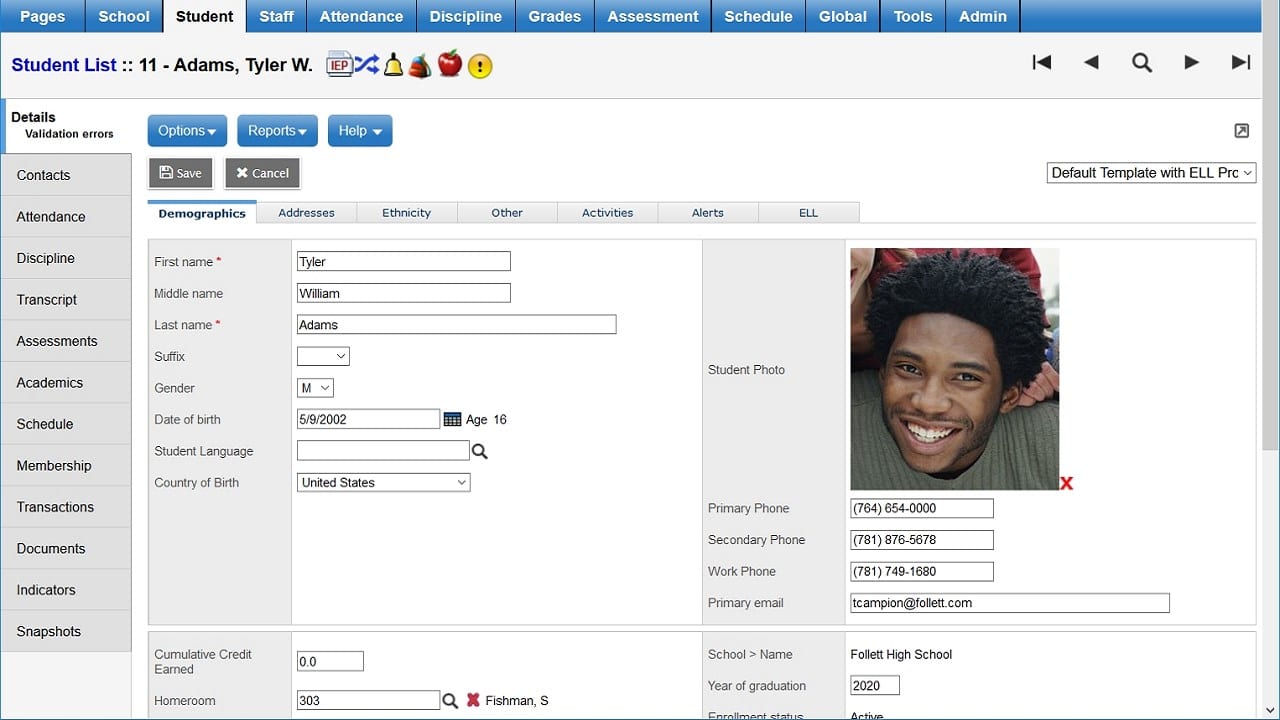Advance to the next student record
1280x720 pixels.
point(1191,62)
